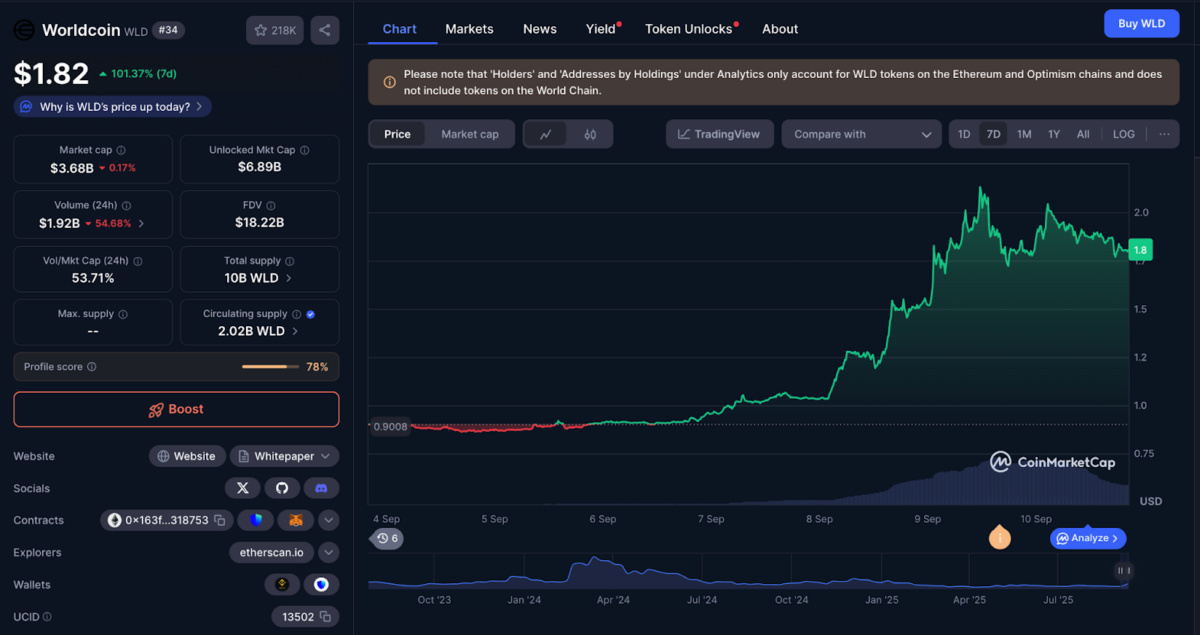Switch to the Markets tab
1200x635 pixels.
pyautogui.click(x=469, y=29)
